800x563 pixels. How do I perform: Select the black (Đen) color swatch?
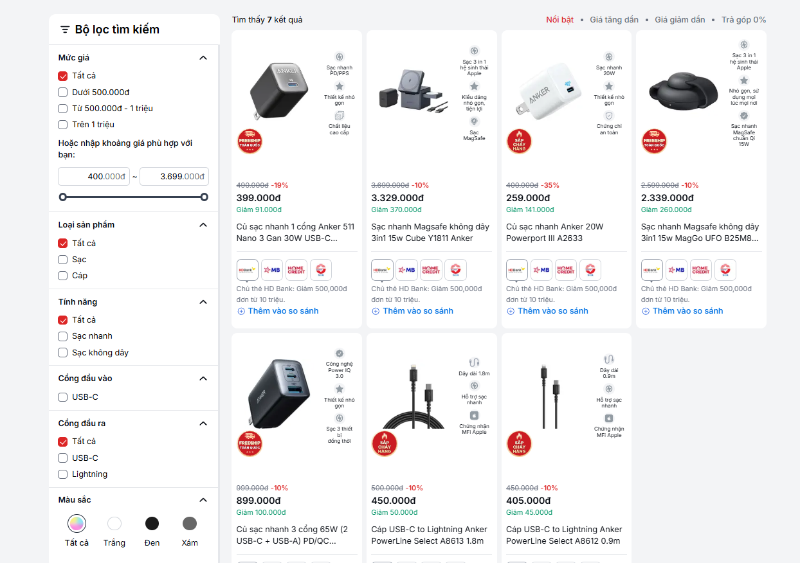(x=152, y=523)
